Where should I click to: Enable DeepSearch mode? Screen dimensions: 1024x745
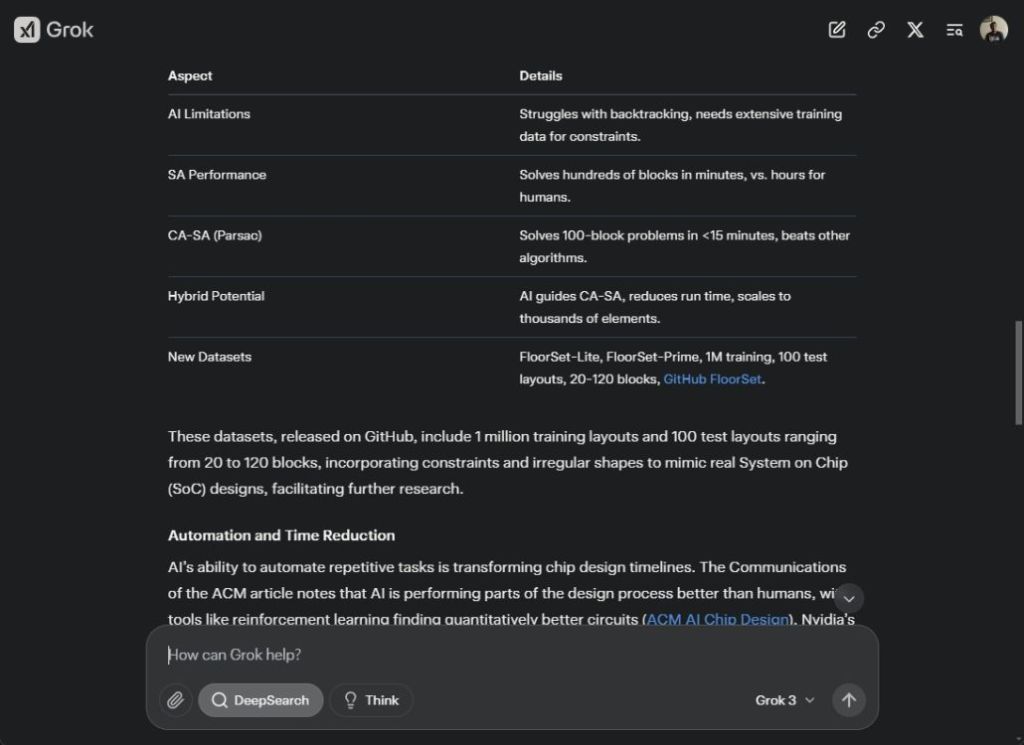(260, 700)
